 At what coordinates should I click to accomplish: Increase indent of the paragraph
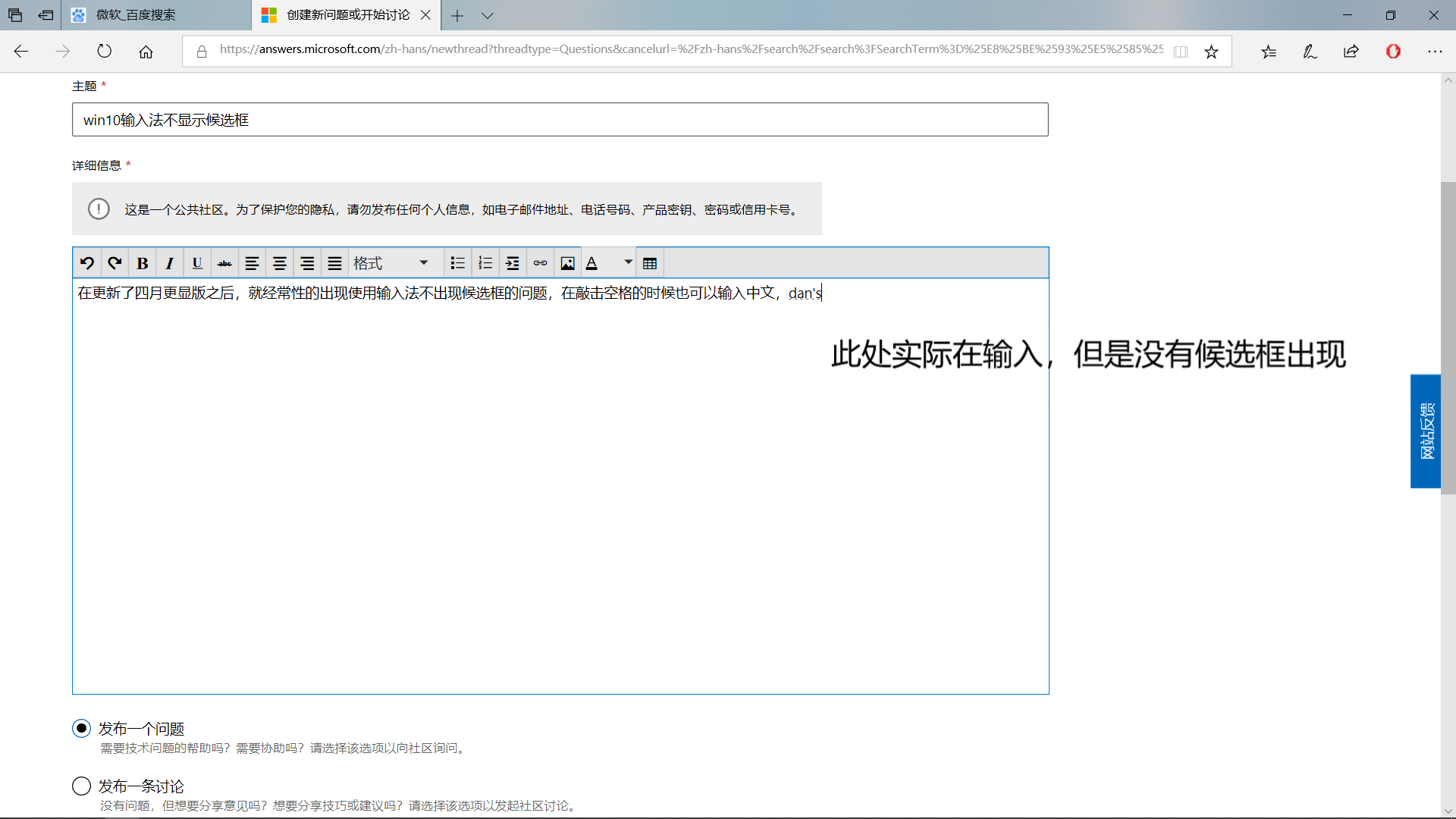[513, 263]
